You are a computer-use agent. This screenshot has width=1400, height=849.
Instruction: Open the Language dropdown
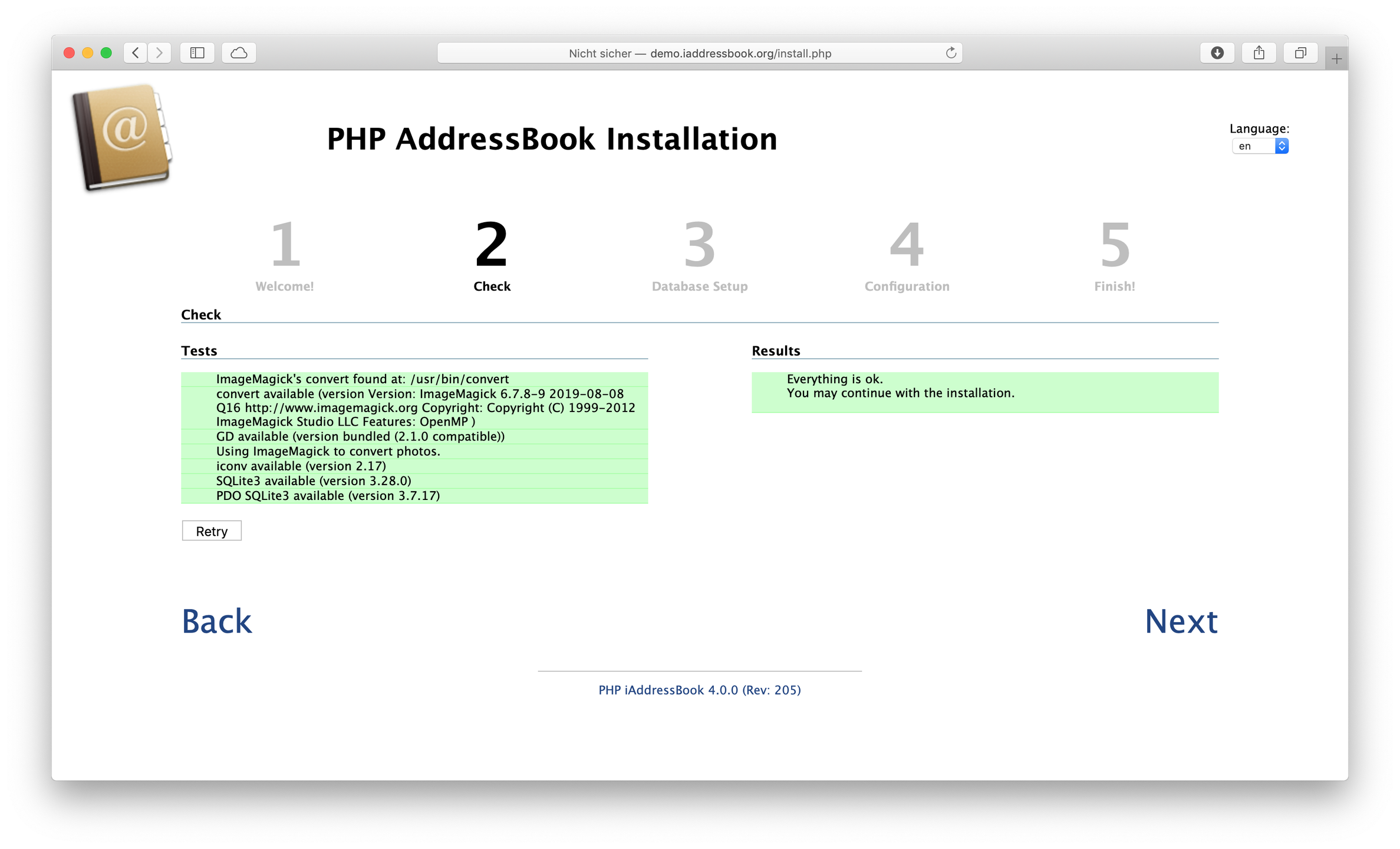coord(1260,146)
